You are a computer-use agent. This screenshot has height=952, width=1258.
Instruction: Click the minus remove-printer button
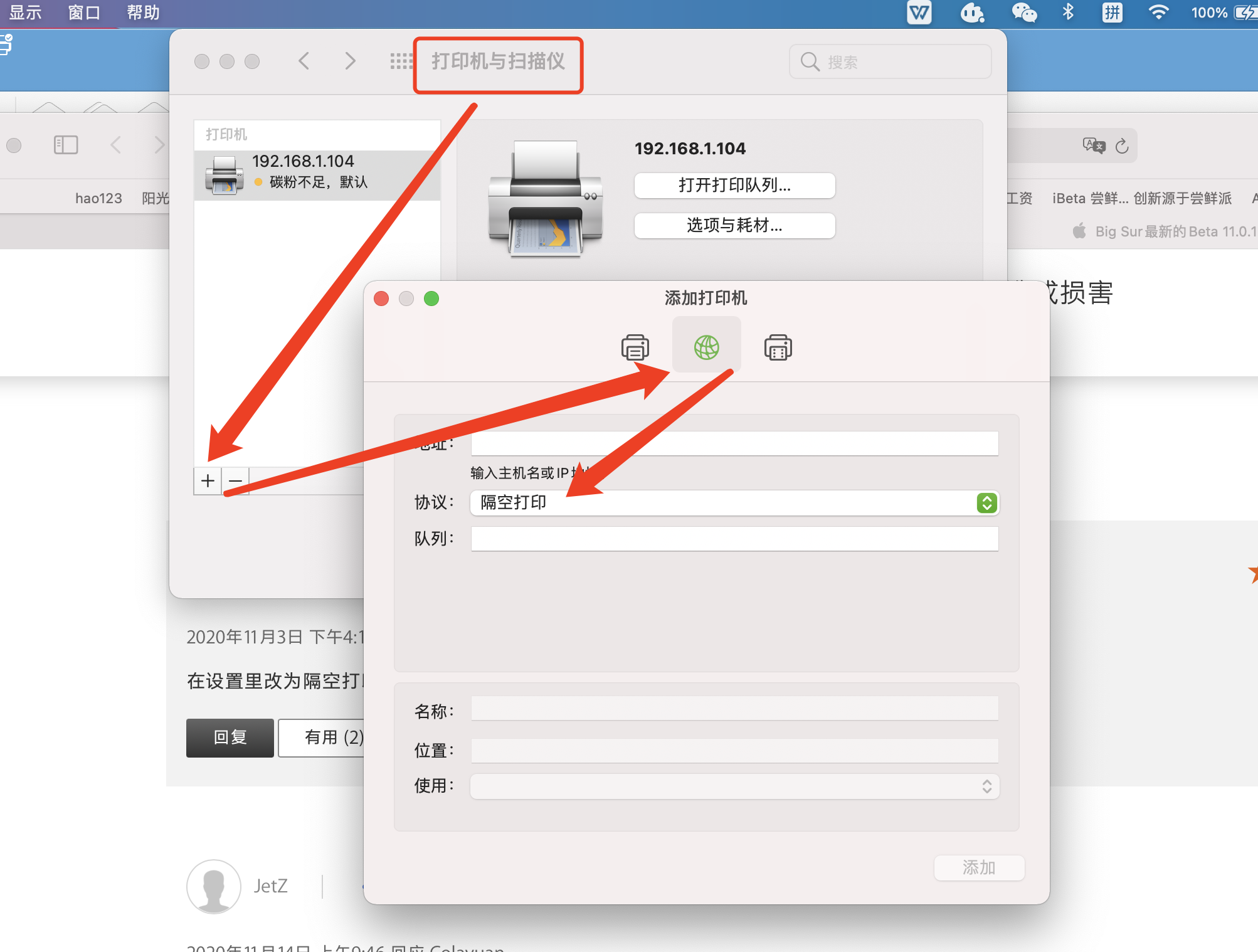(x=236, y=481)
